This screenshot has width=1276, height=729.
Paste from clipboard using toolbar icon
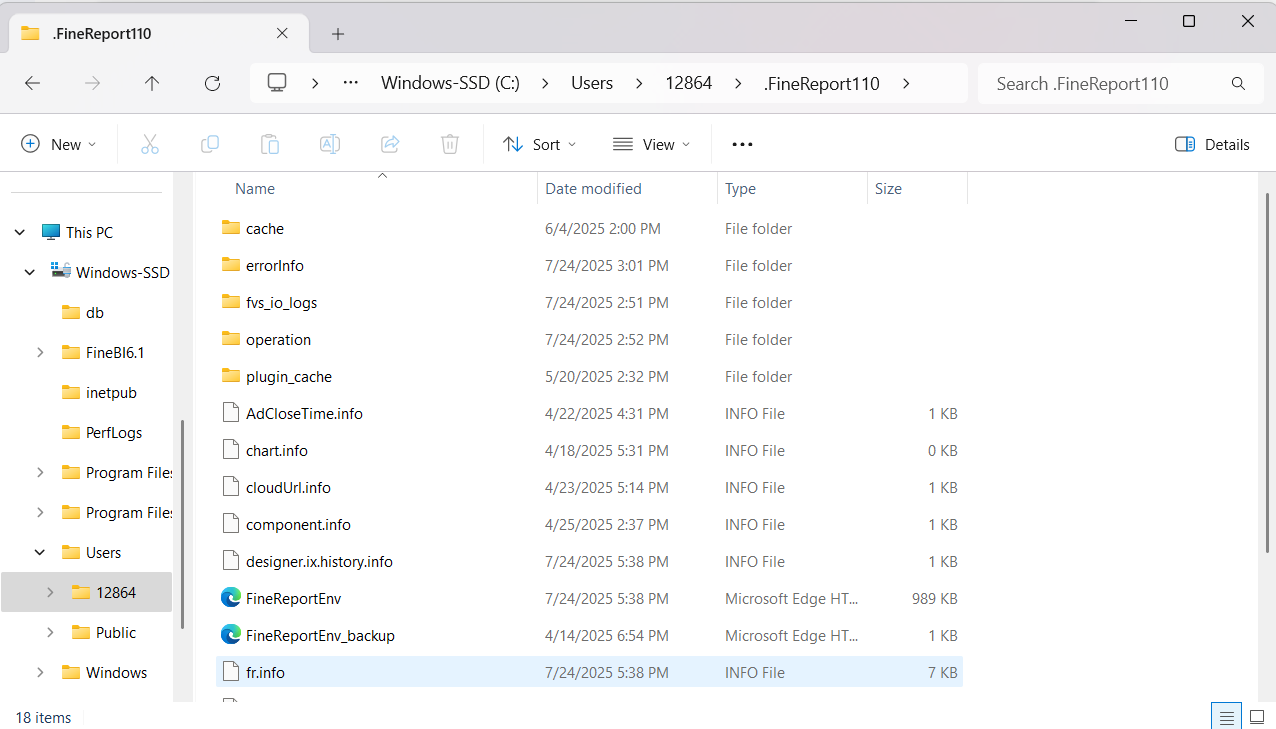(270, 144)
